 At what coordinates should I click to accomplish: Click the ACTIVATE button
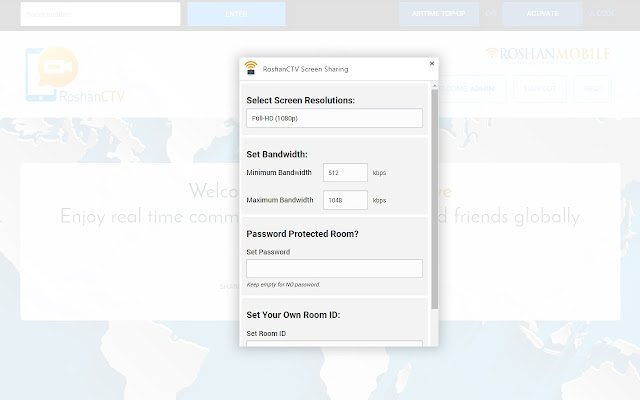coord(542,13)
